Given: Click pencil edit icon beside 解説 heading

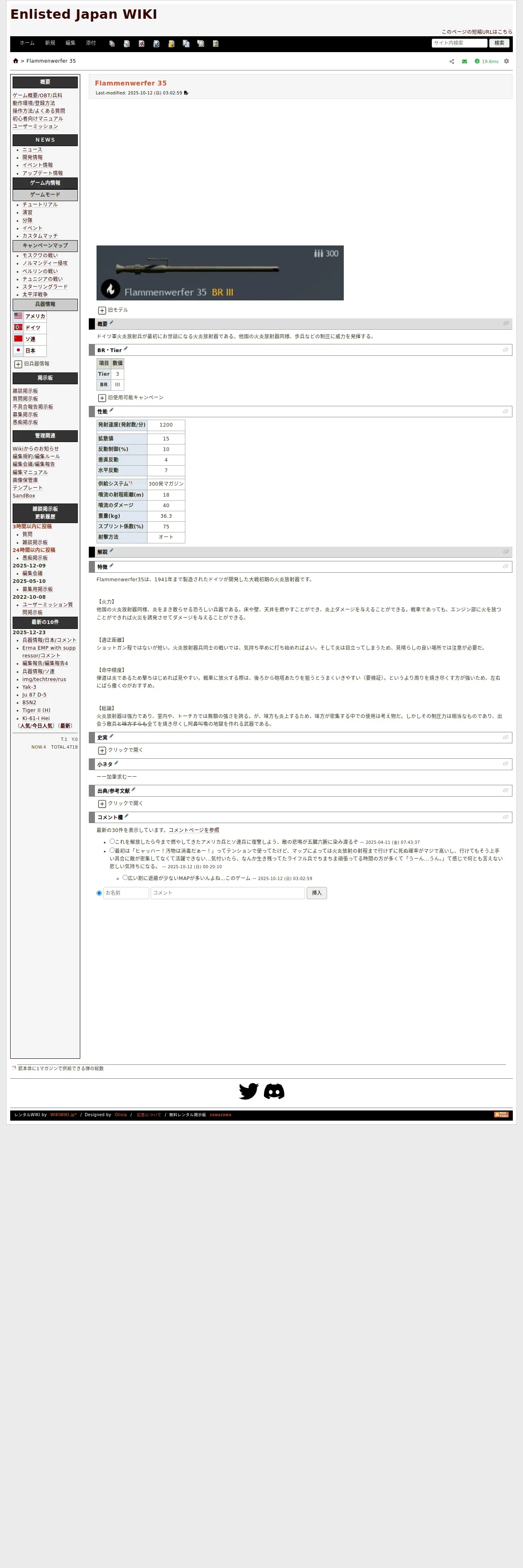Looking at the screenshot, I should tap(112, 551).
